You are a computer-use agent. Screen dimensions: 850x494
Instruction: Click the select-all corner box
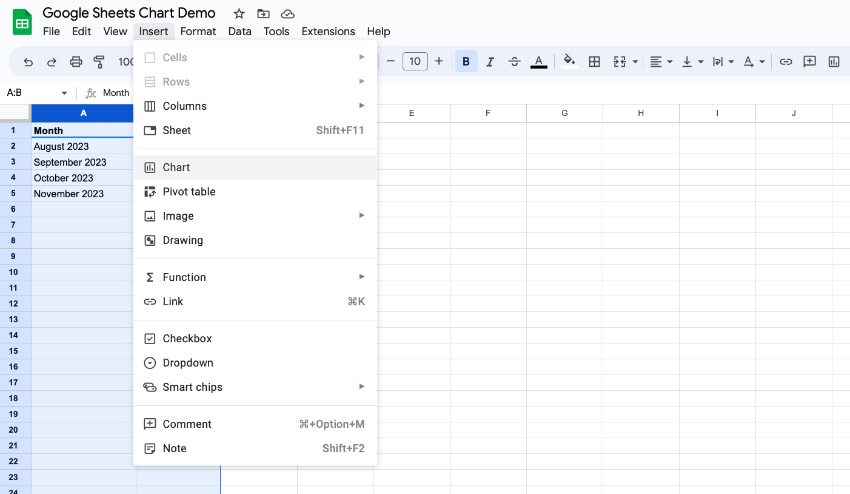pos(15,113)
